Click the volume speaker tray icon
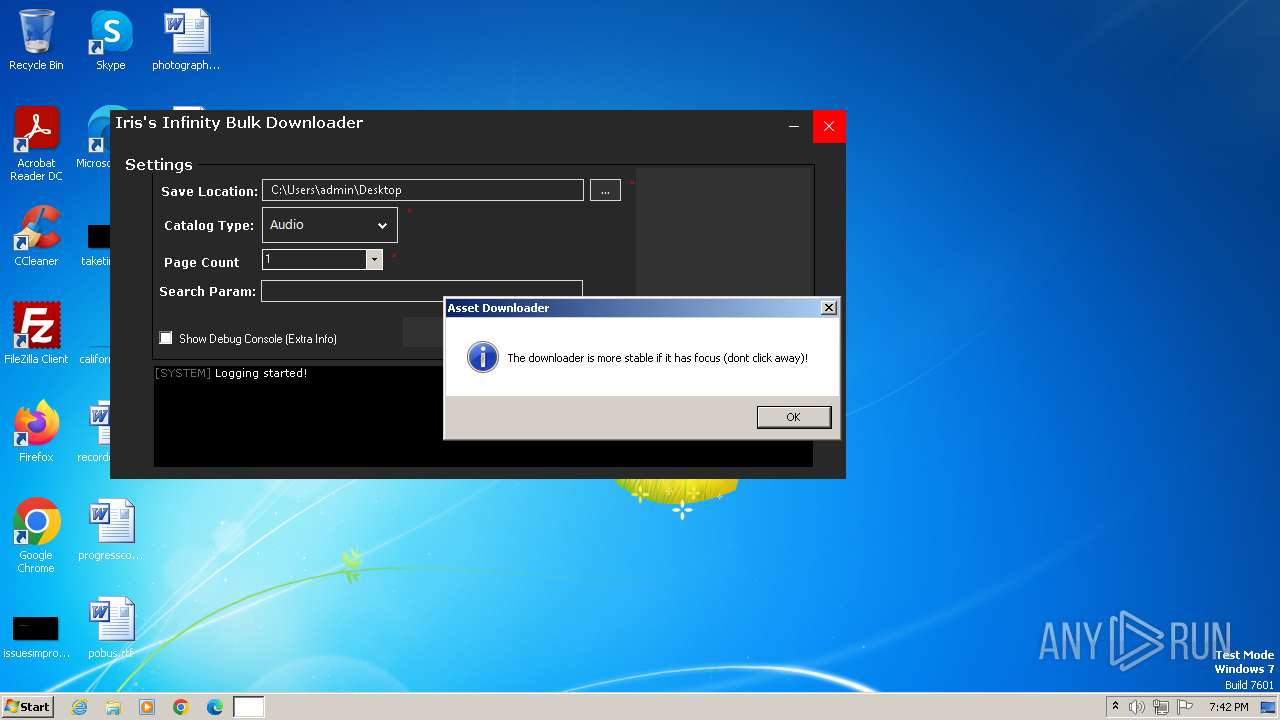 coord(1137,707)
